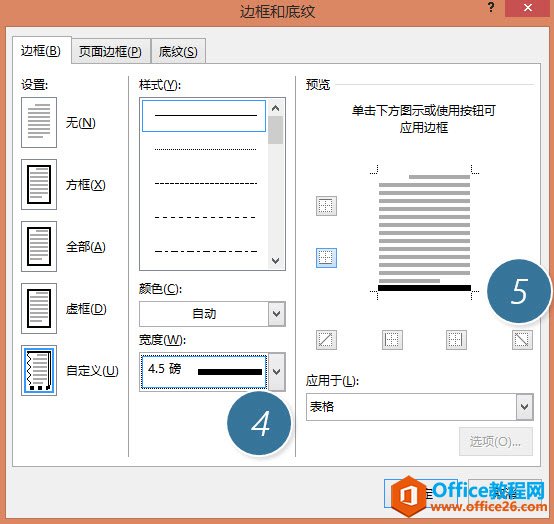The height and width of the screenshot is (524, 554).
Task: Select the solid line style
Action: [x=204, y=116]
